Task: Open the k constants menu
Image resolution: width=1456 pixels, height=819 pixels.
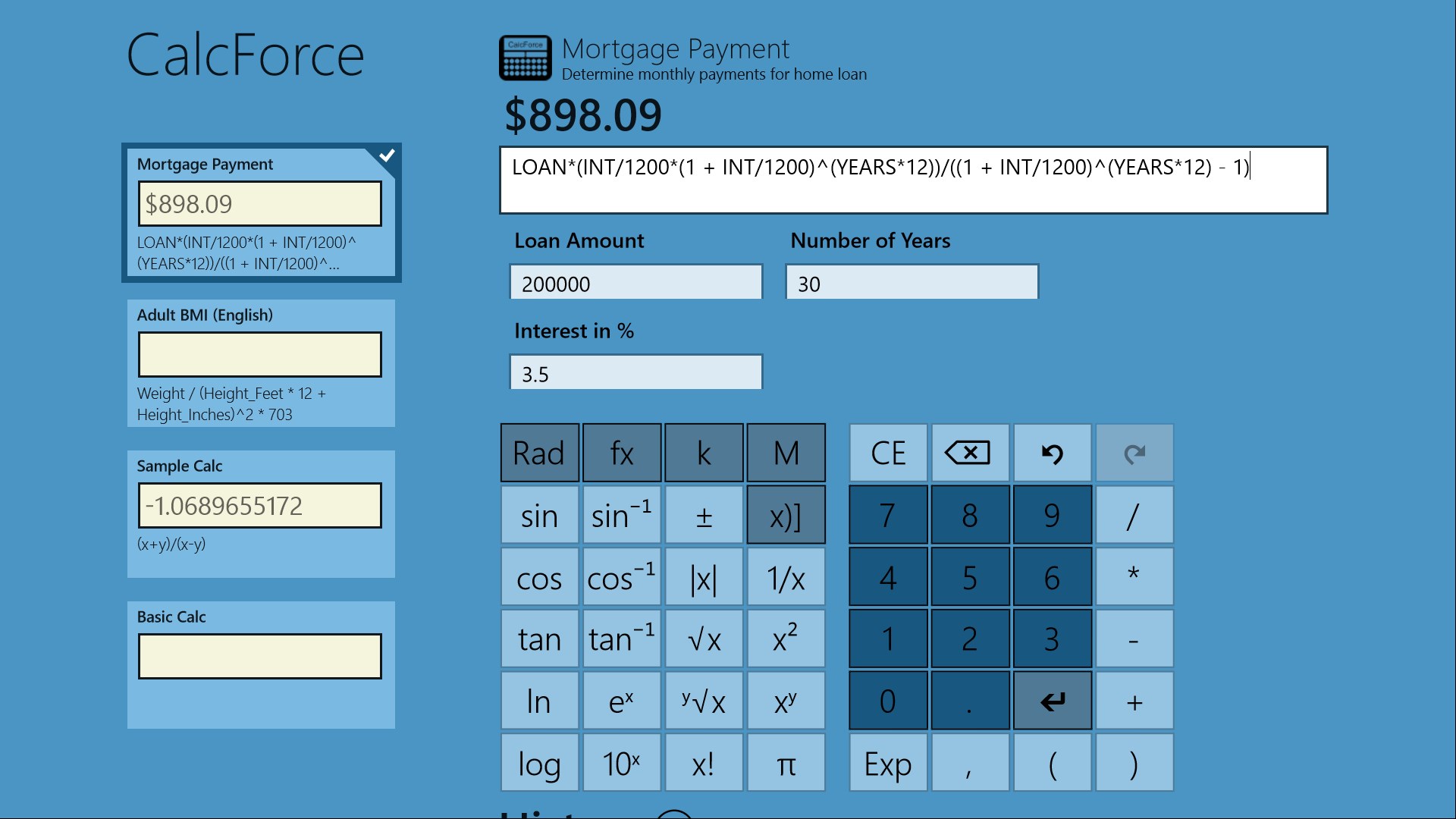Action: 704,453
